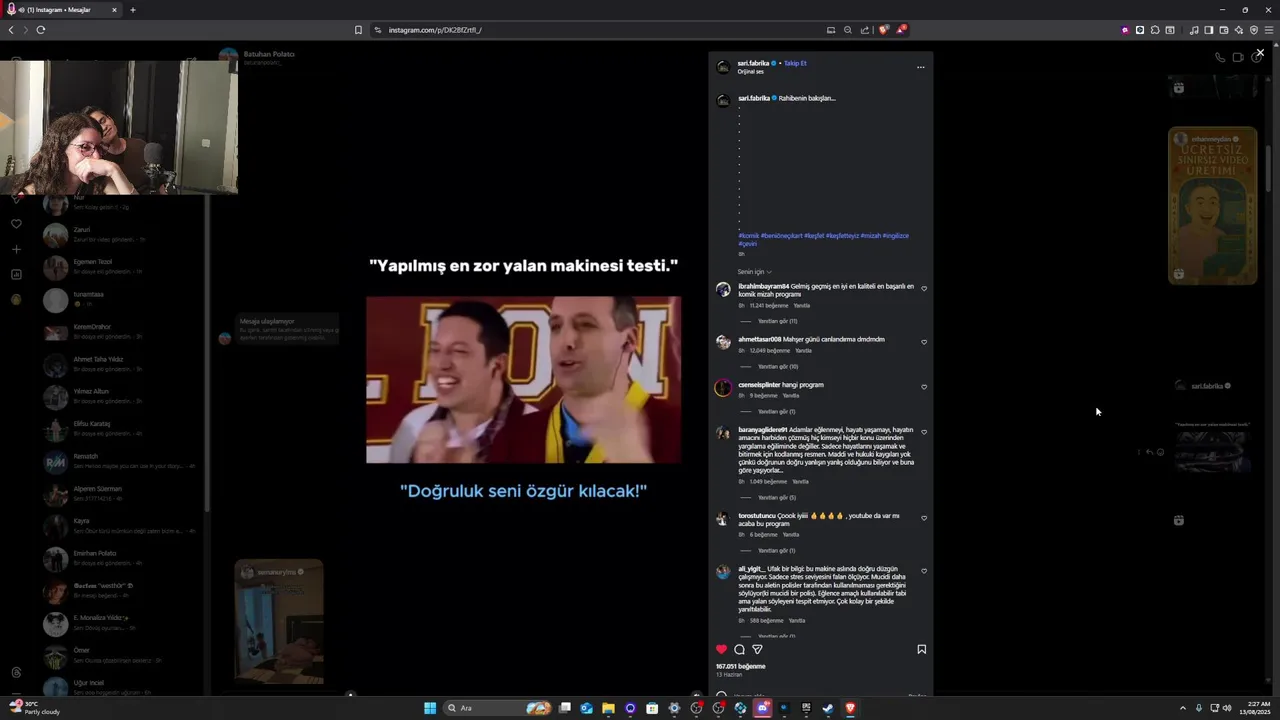The image size is (1280, 720).
Task: Open Elifsu Karataş conversation
Action: [122, 428]
